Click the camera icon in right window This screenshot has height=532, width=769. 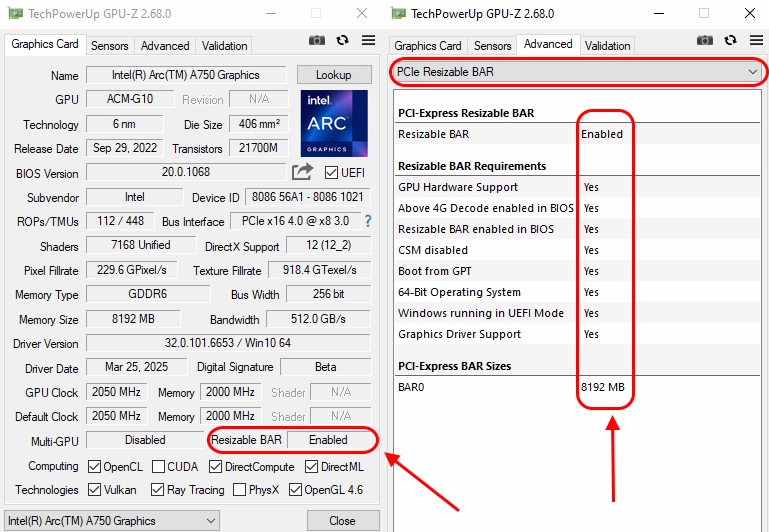click(705, 40)
